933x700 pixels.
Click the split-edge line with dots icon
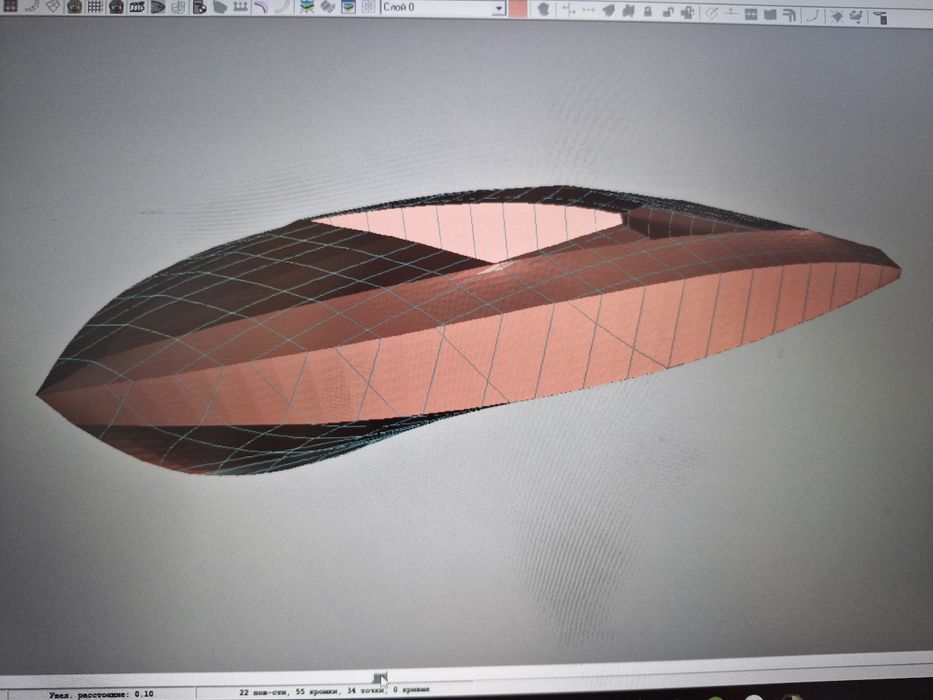pyautogui.click(x=731, y=13)
